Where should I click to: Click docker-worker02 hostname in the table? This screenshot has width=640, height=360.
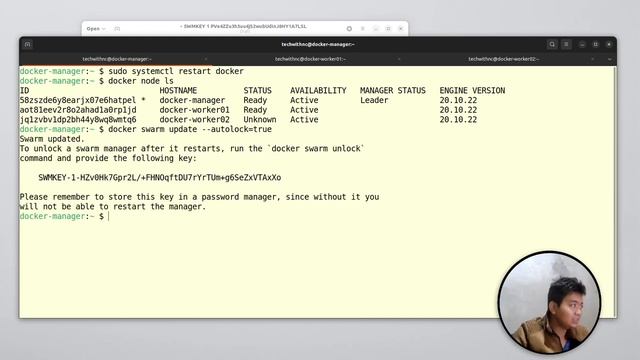point(194,120)
